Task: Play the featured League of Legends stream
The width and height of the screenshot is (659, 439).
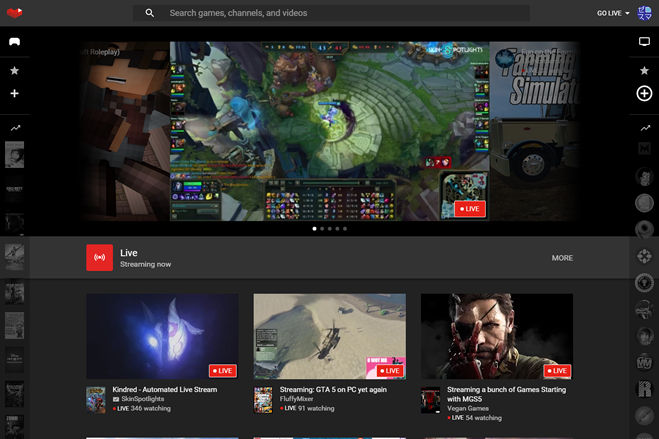Action: tap(330, 131)
